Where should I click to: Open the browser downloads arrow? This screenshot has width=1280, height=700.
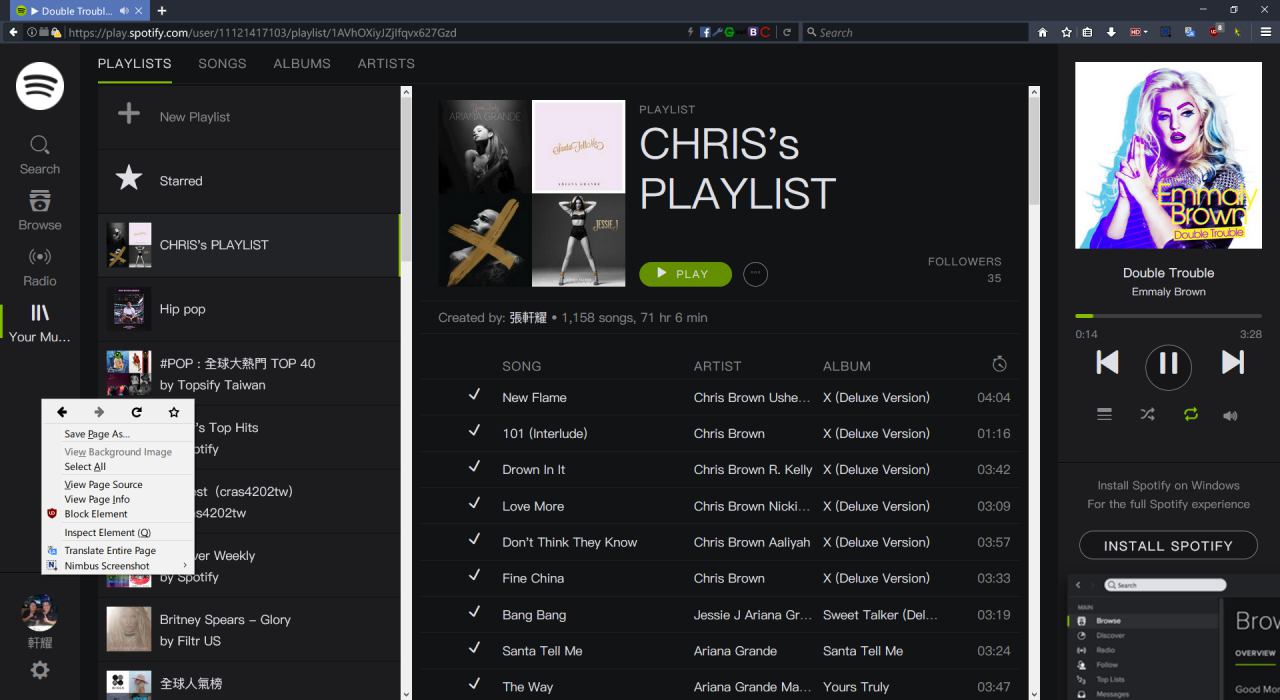click(1111, 32)
